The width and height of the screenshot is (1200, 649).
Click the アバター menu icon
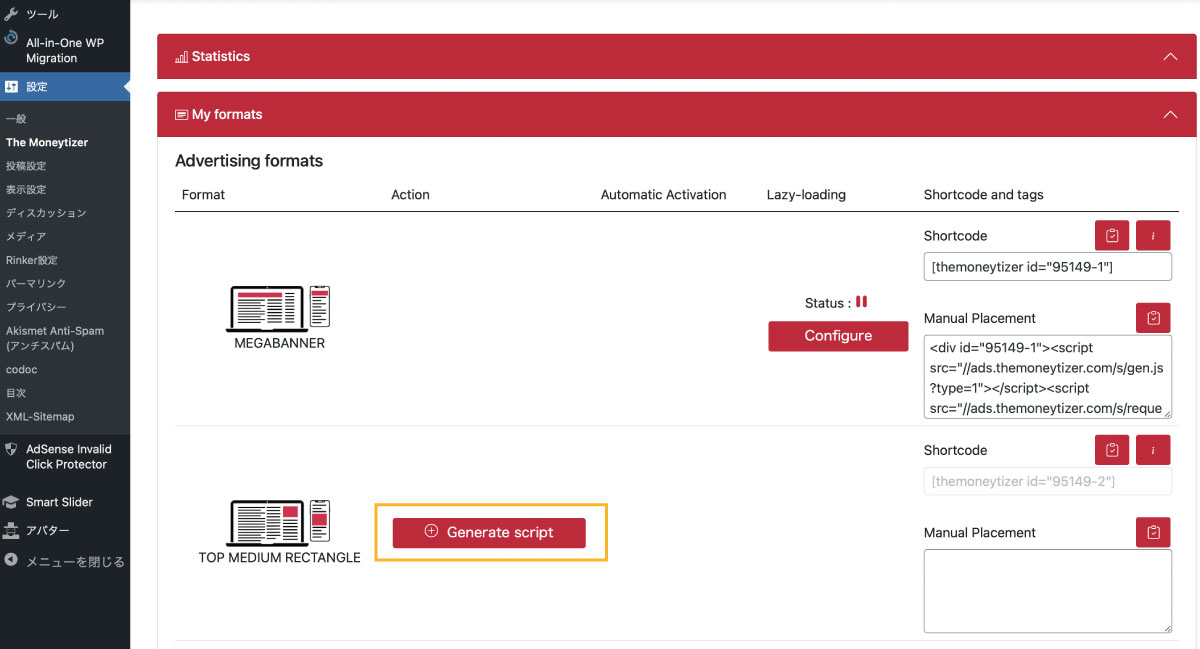coord(11,530)
